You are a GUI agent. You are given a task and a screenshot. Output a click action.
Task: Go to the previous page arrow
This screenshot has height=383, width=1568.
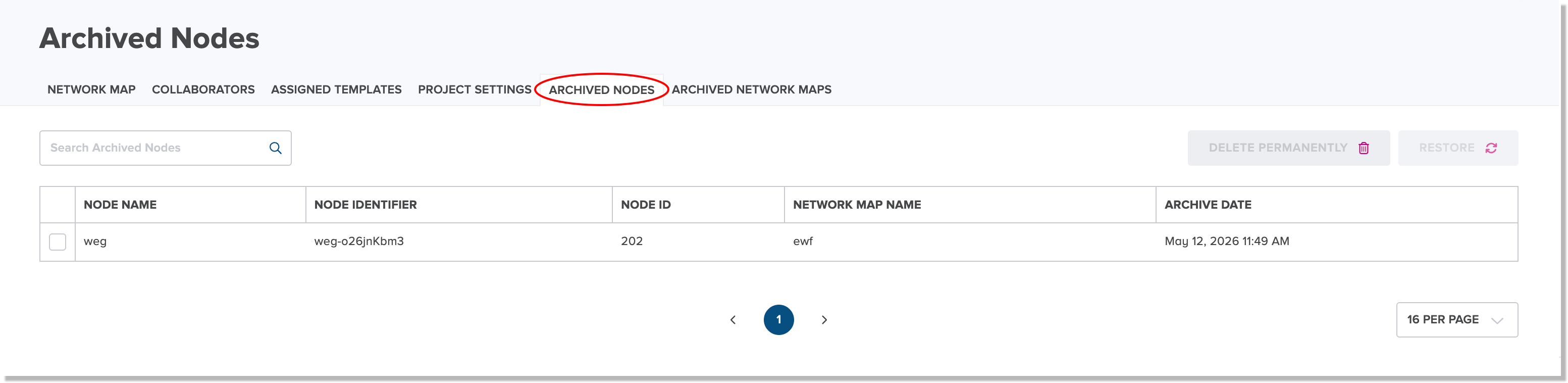733,320
